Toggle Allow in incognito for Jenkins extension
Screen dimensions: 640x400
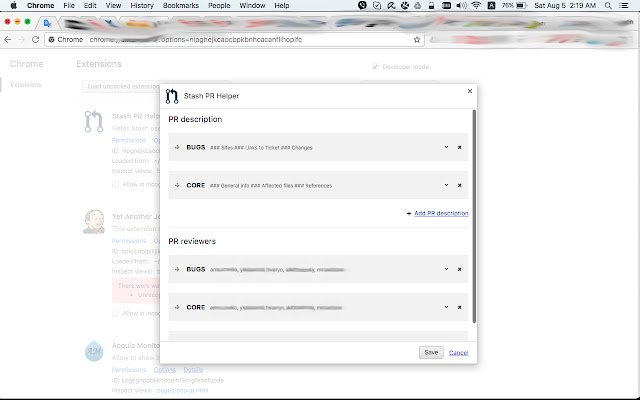(116, 313)
